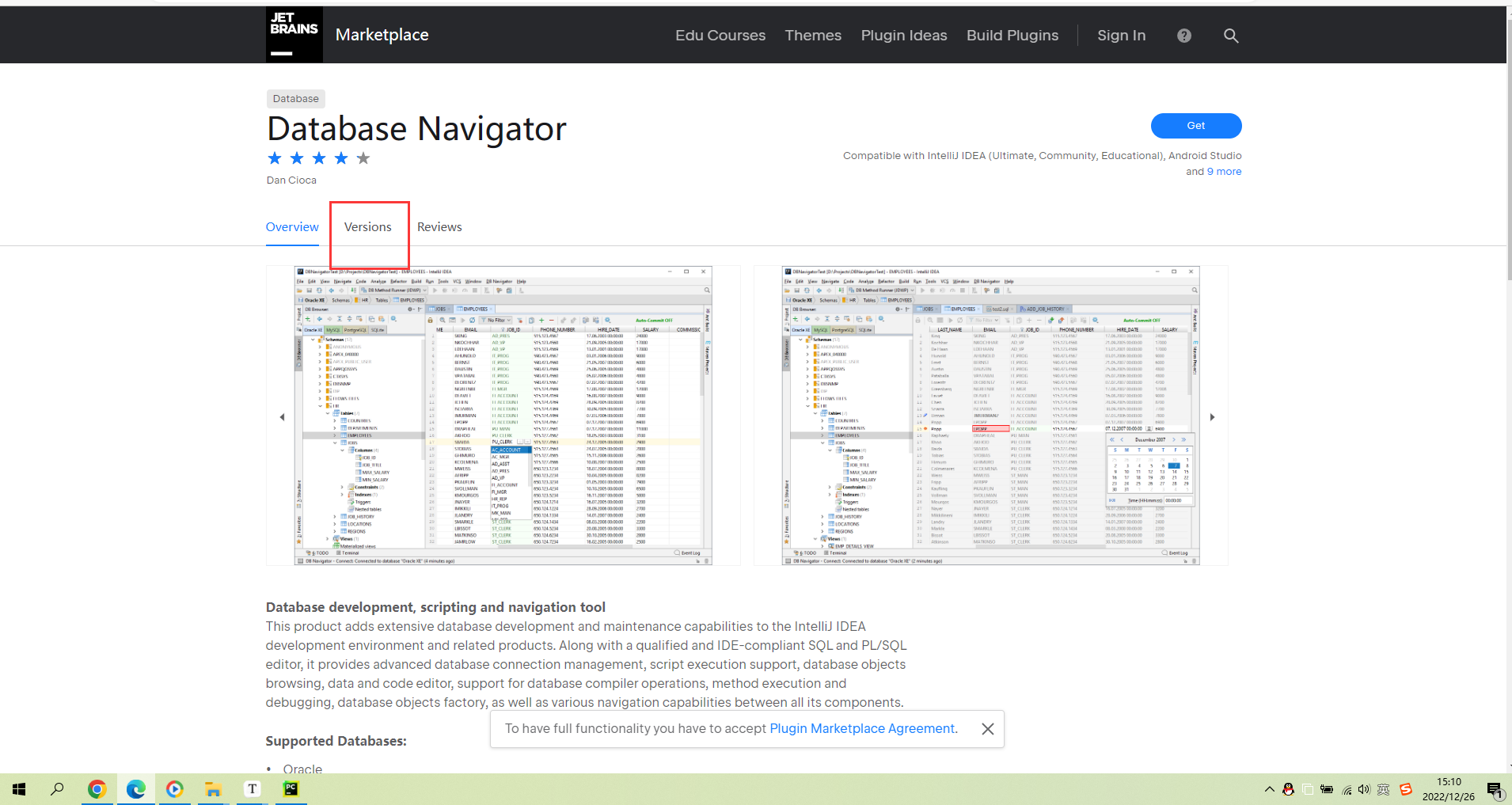Show hidden tray icons chevron
Image resolution: width=1512 pixels, height=805 pixels.
point(1270,789)
